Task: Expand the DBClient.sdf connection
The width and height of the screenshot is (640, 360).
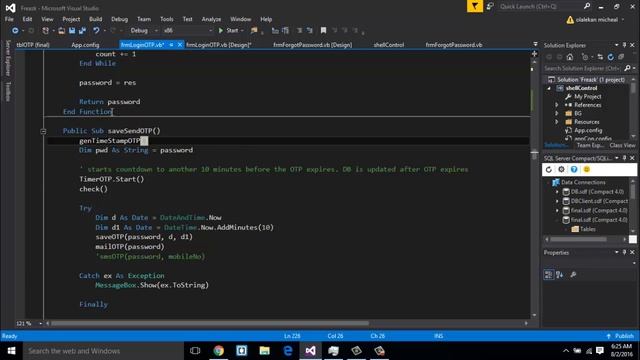Action: coord(557,201)
